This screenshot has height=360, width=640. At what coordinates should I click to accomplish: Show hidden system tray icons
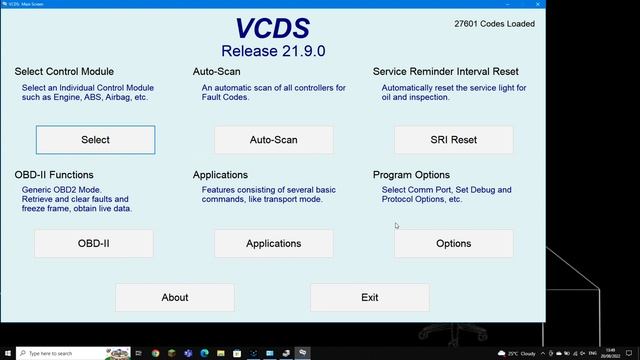tap(543, 353)
